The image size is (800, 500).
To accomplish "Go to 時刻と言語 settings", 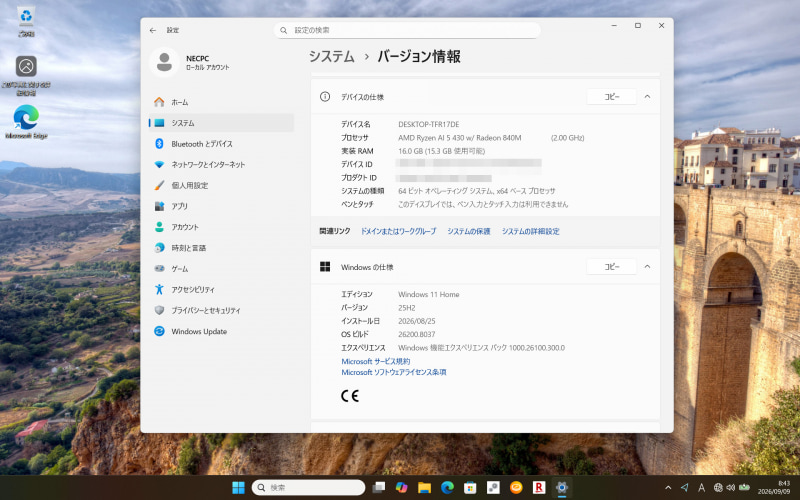I will (221, 248).
